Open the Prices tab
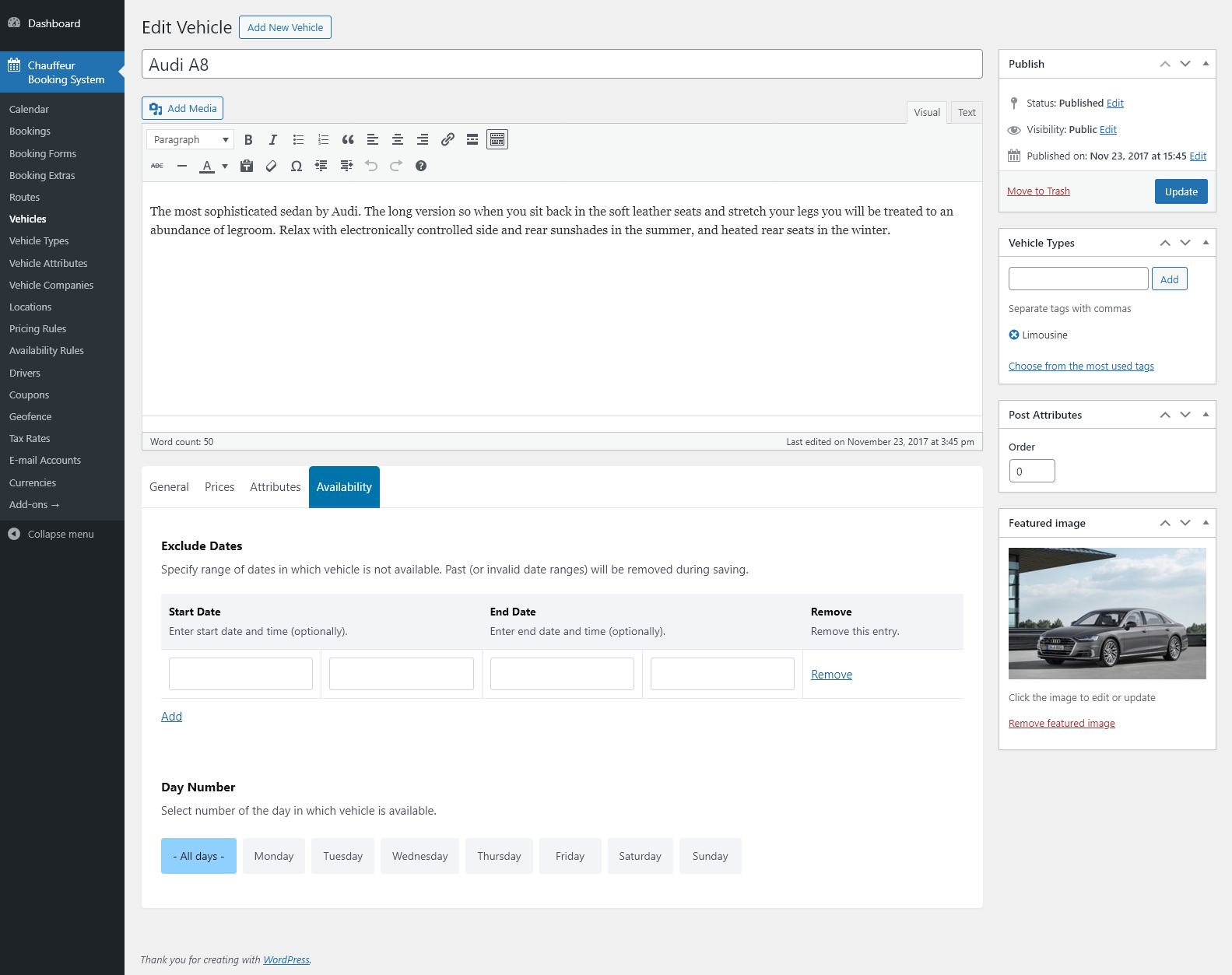Viewport: 1232px width, 975px height. pyautogui.click(x=219, y=487)
